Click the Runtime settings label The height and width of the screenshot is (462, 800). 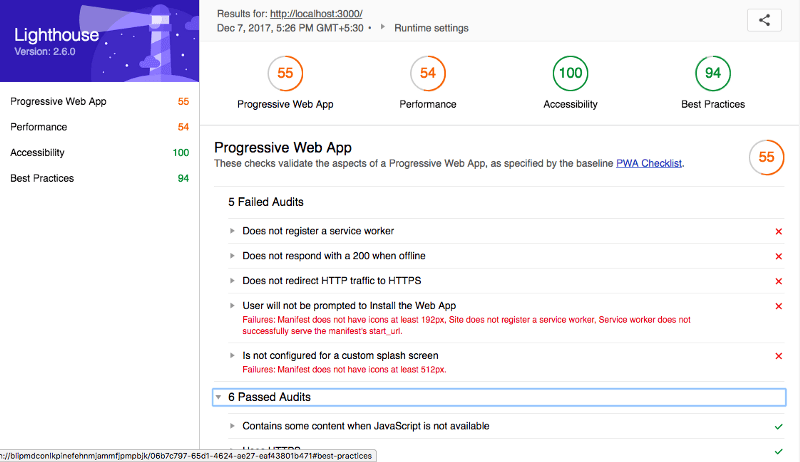pos(431,28)
